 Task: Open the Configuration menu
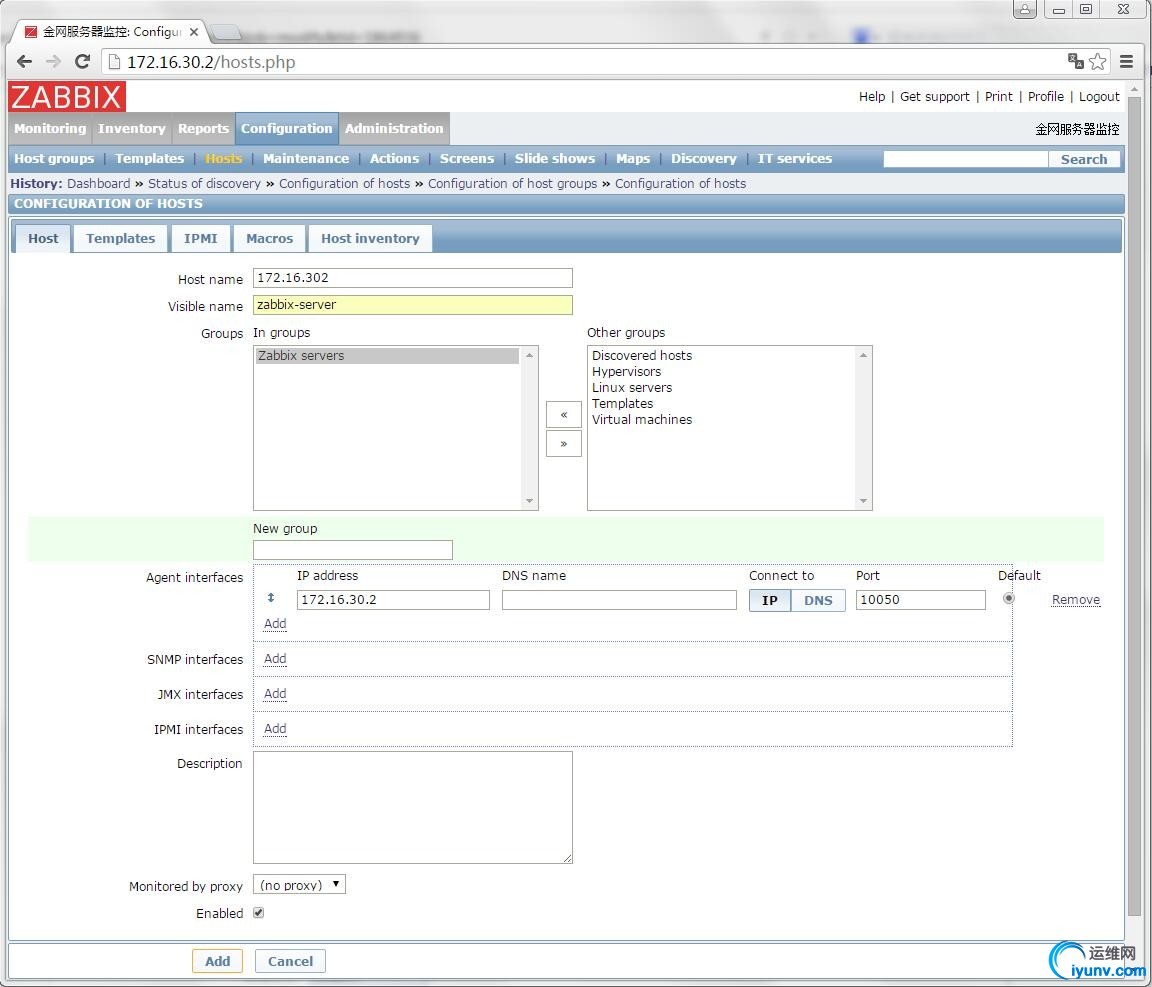coord(287,129)
